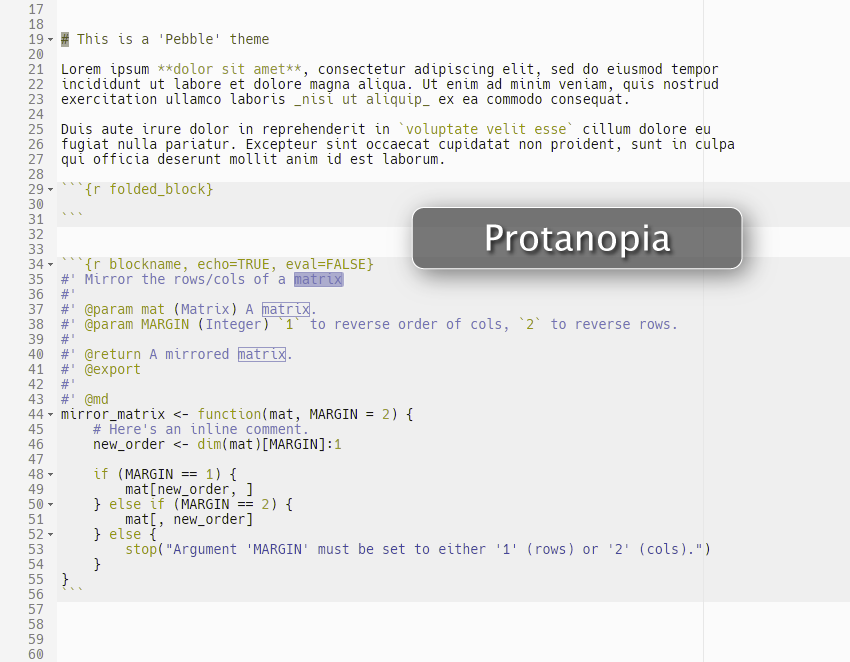Click 'MARGIN = 2' default argument

350,415
